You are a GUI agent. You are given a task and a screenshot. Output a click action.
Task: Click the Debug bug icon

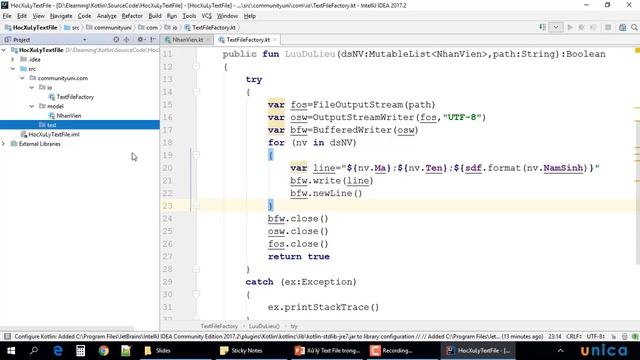pyautogui.click(x=581, y=27)
